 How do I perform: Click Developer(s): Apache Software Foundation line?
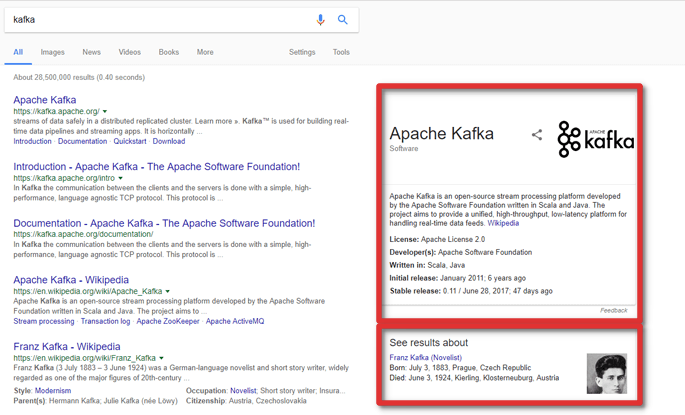click(x=460, y=252)
